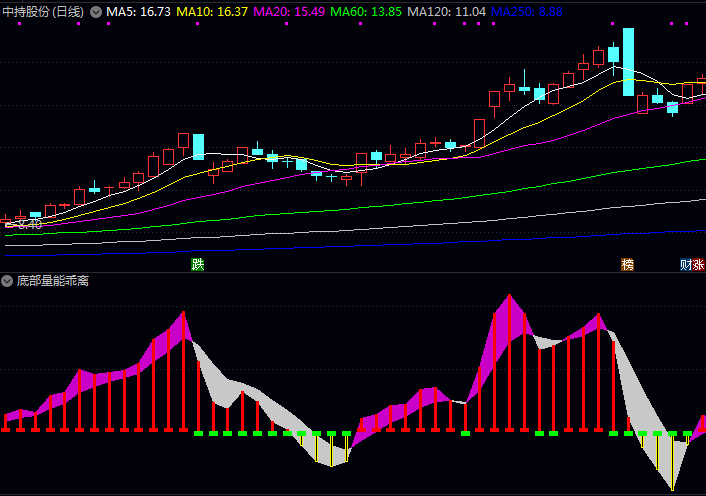
Task: Click the highest magenta peak in the indicator
Action: [x=508, y=296]
